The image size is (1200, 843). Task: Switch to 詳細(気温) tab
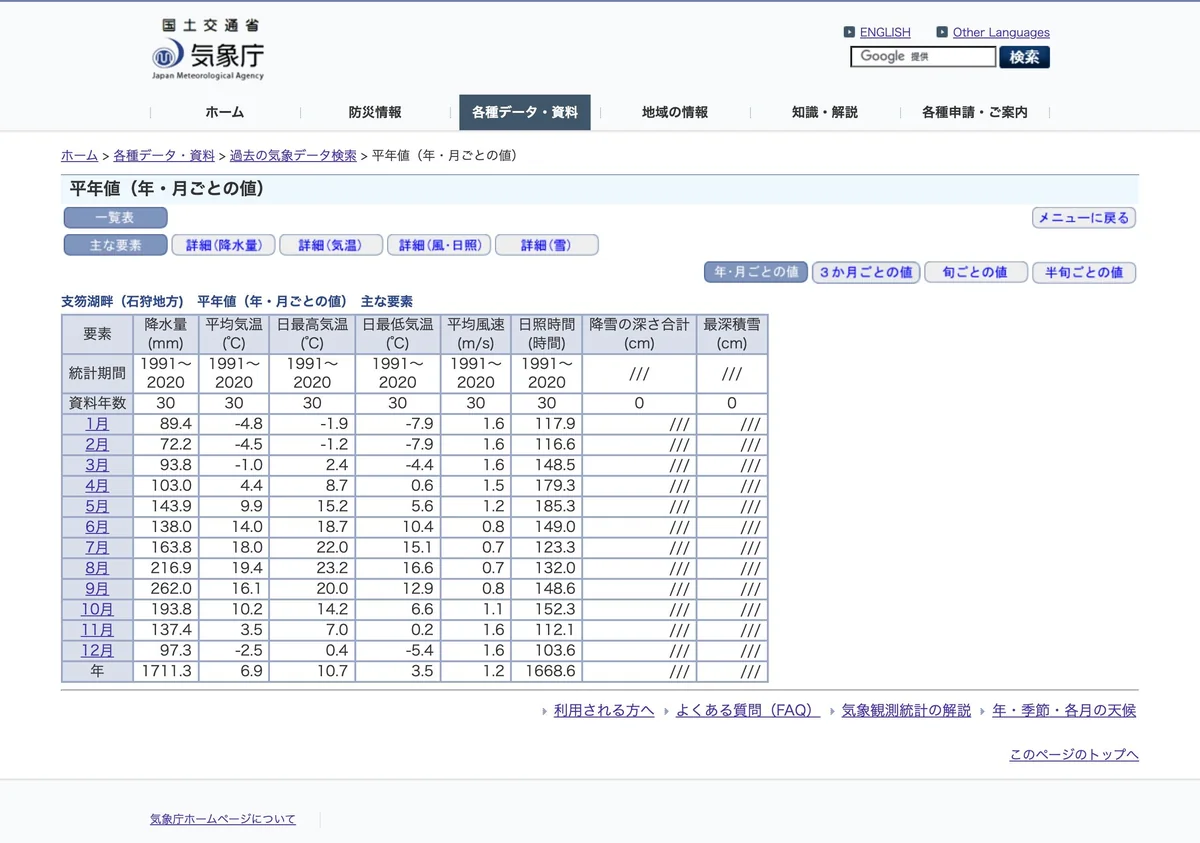331,245
